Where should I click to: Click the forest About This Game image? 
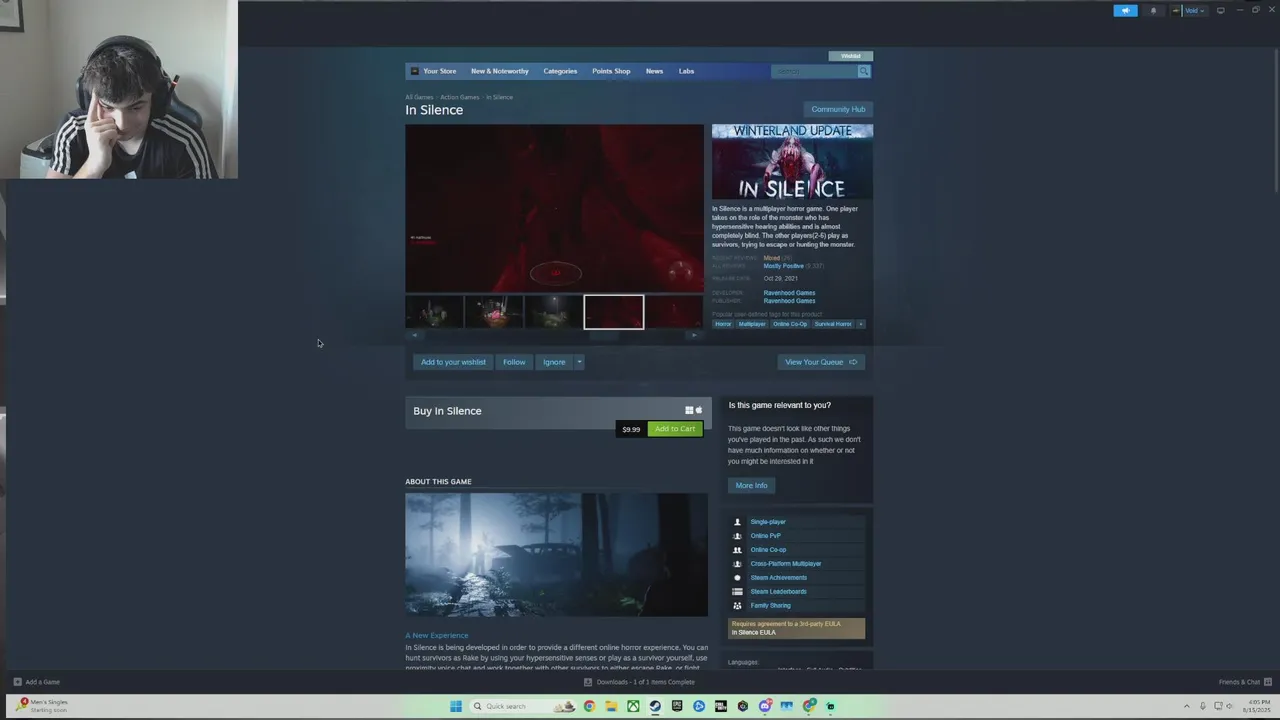tap(556, 554)
